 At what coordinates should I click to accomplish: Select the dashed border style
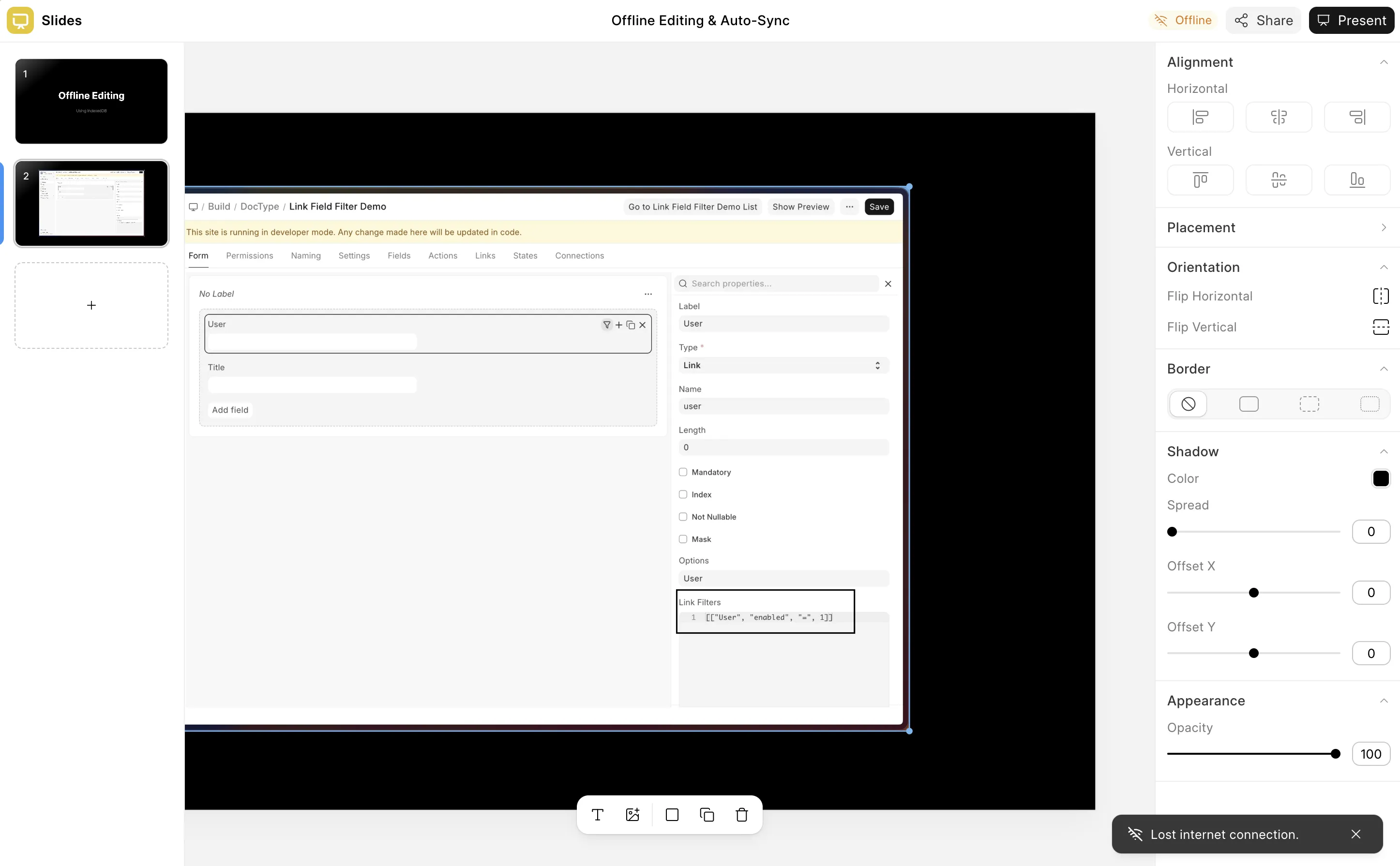tap(1309, 404)
